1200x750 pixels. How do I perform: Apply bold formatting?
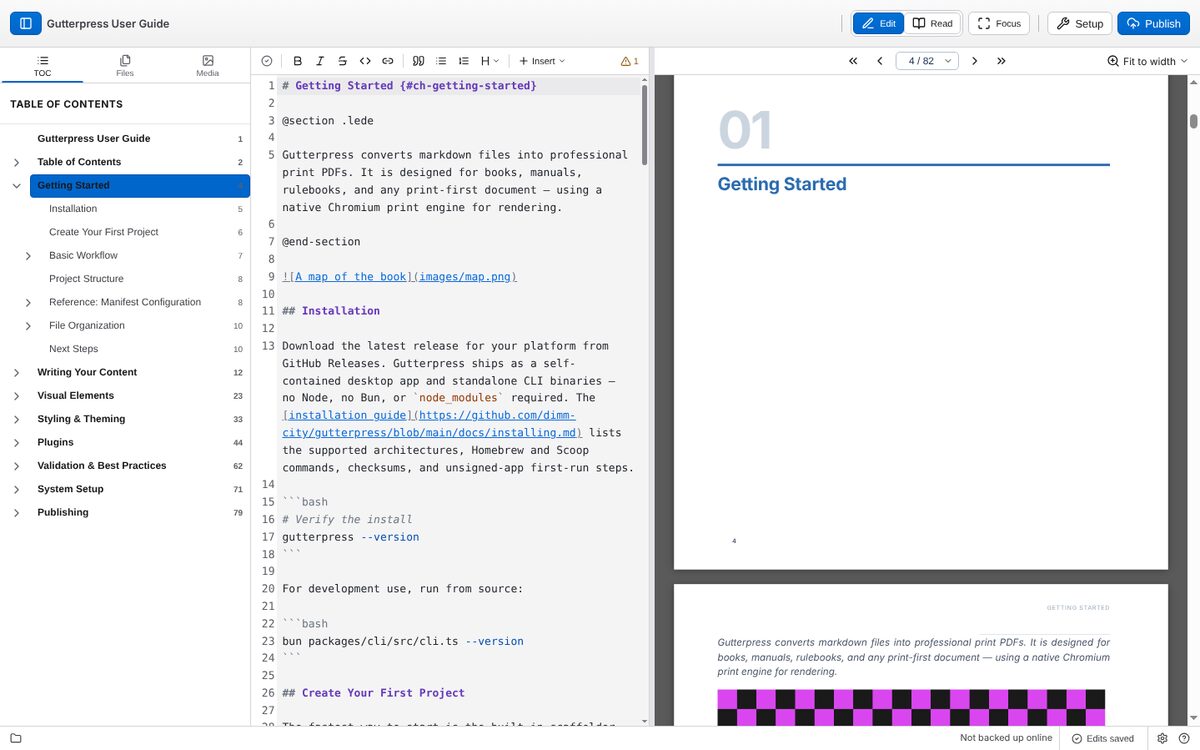point(298,61)
